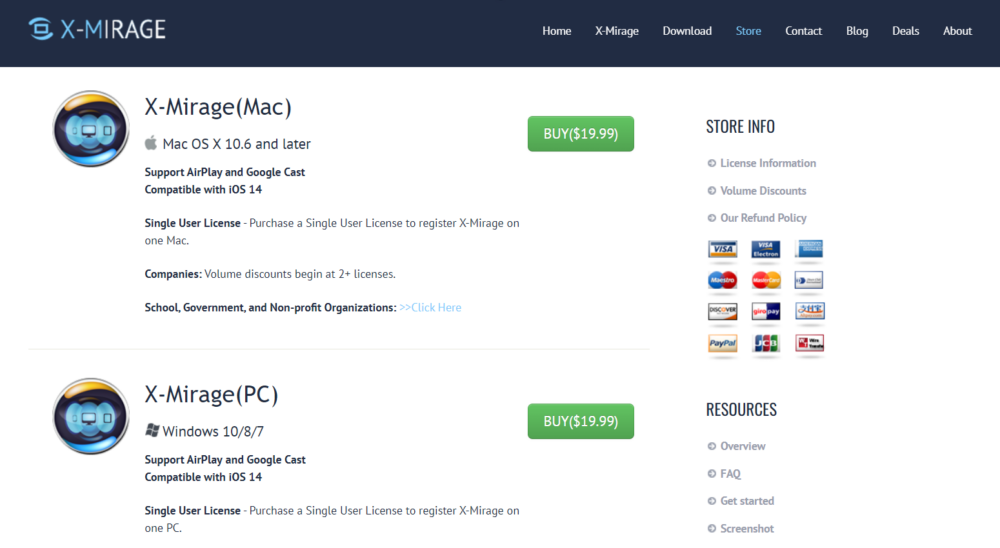Click 'Single User License' text in Mac section
The width and height of the screenshot is (1000, 548).
tap(193, 223)
